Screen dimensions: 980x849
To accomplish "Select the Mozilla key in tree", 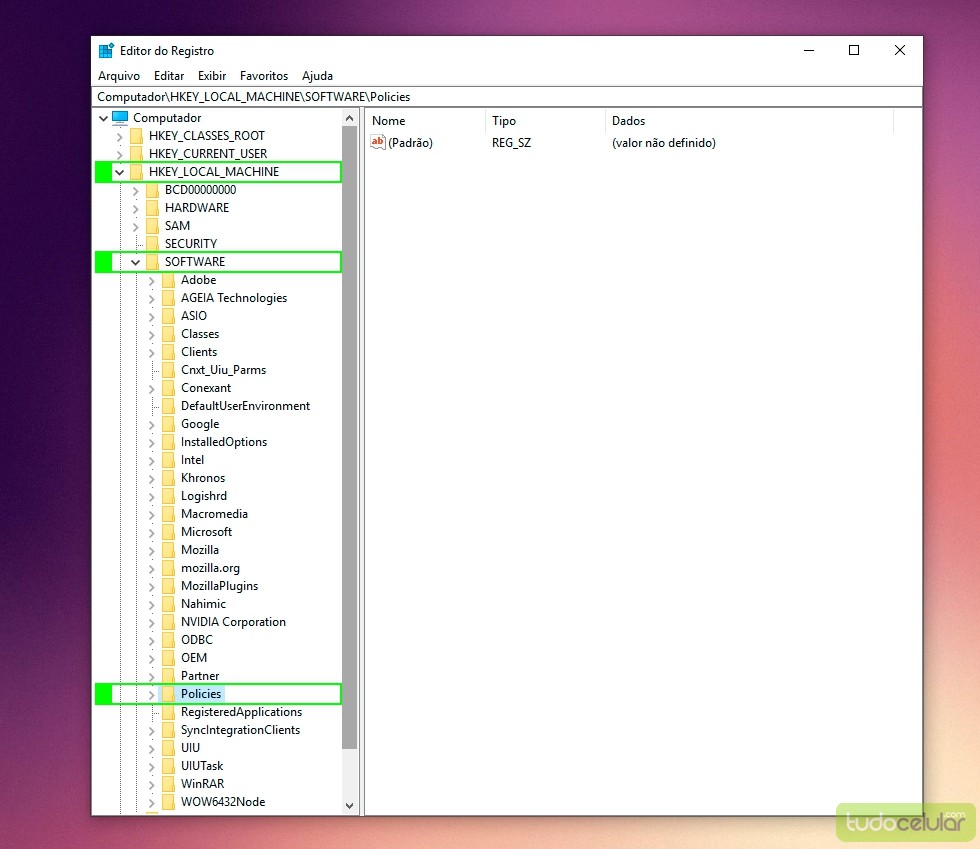I will 199,550.
